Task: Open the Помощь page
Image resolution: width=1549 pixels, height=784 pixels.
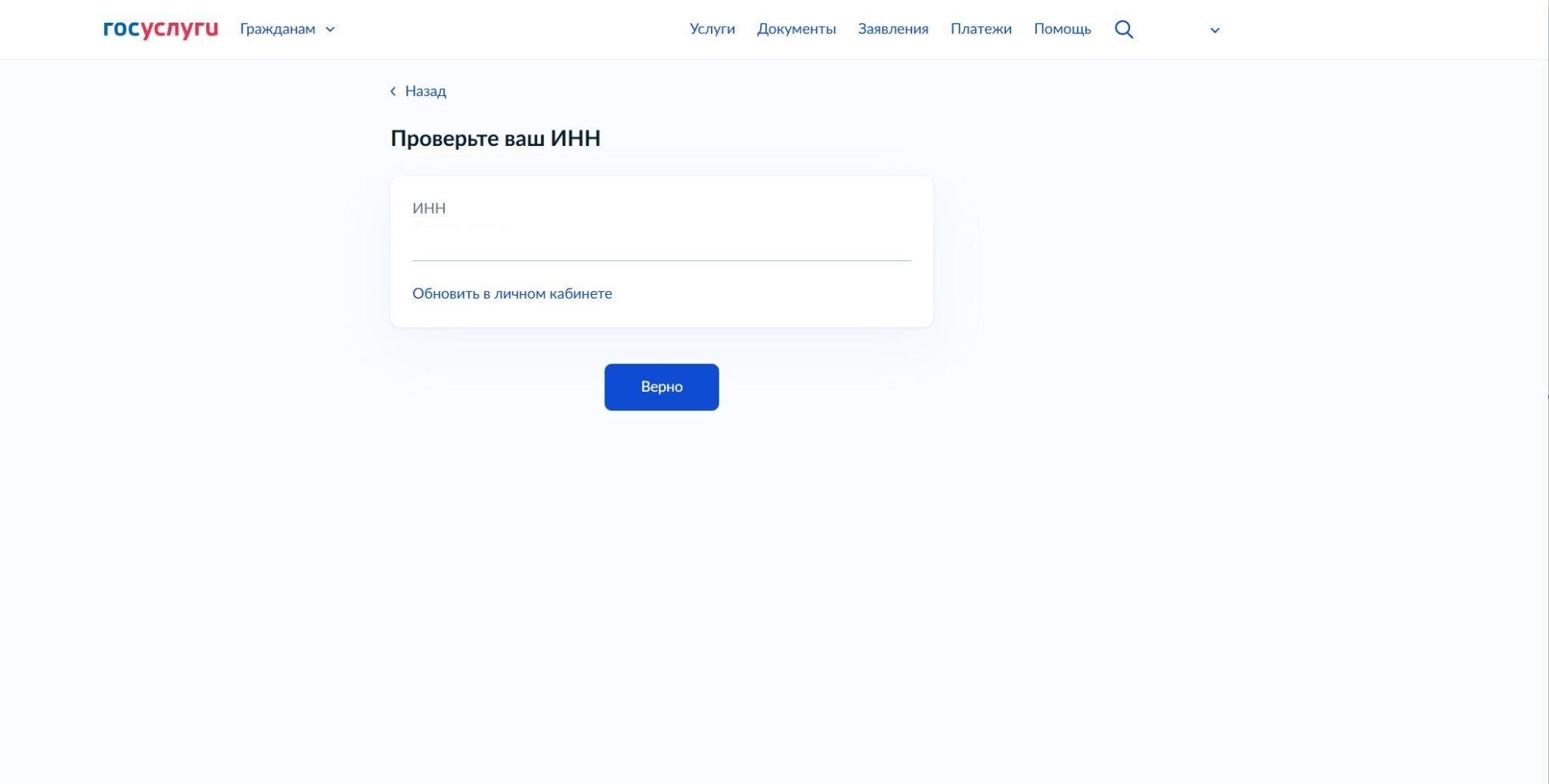Action: 1062,29
